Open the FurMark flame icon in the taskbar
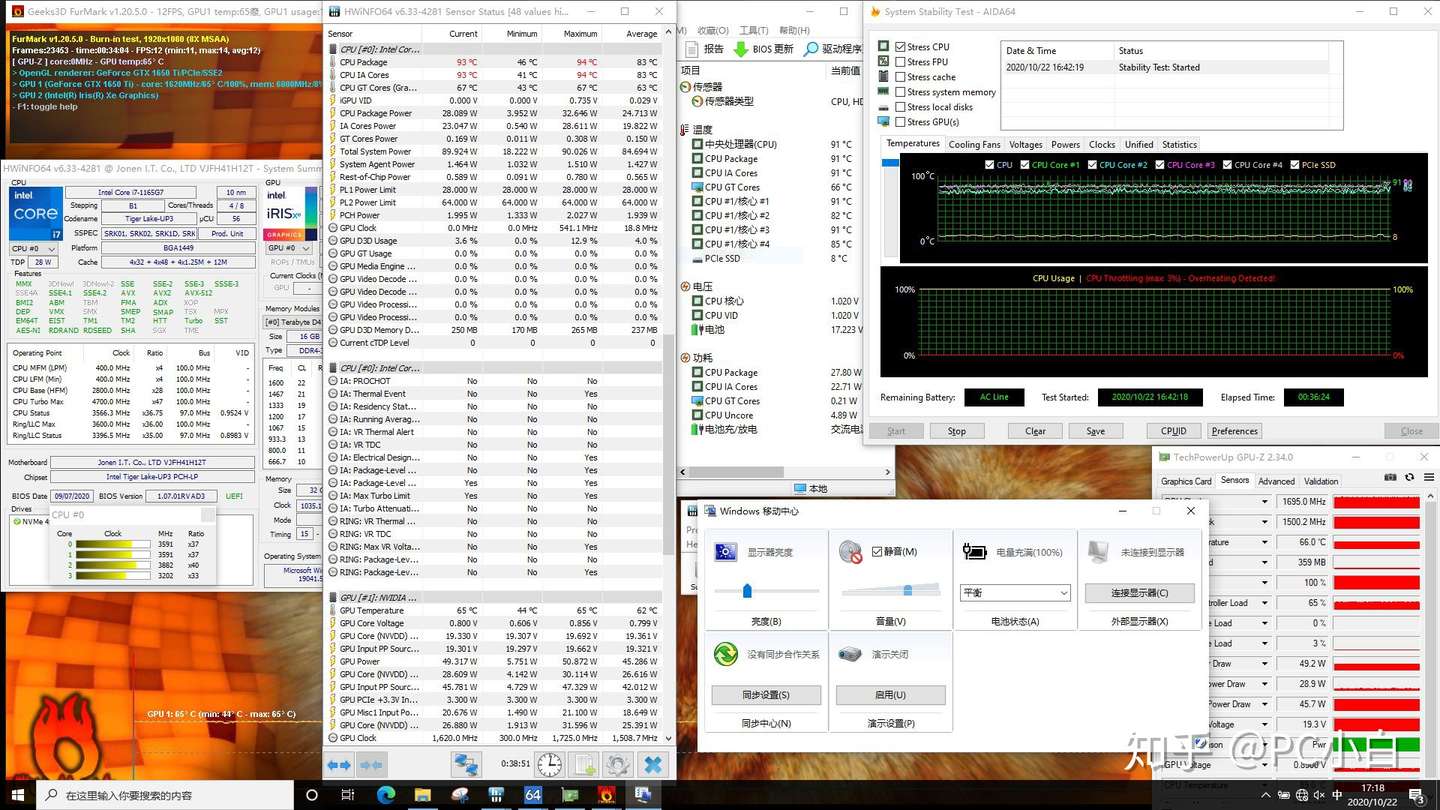1440x810 pixels. pyautogui.click(x=609, y=795)
